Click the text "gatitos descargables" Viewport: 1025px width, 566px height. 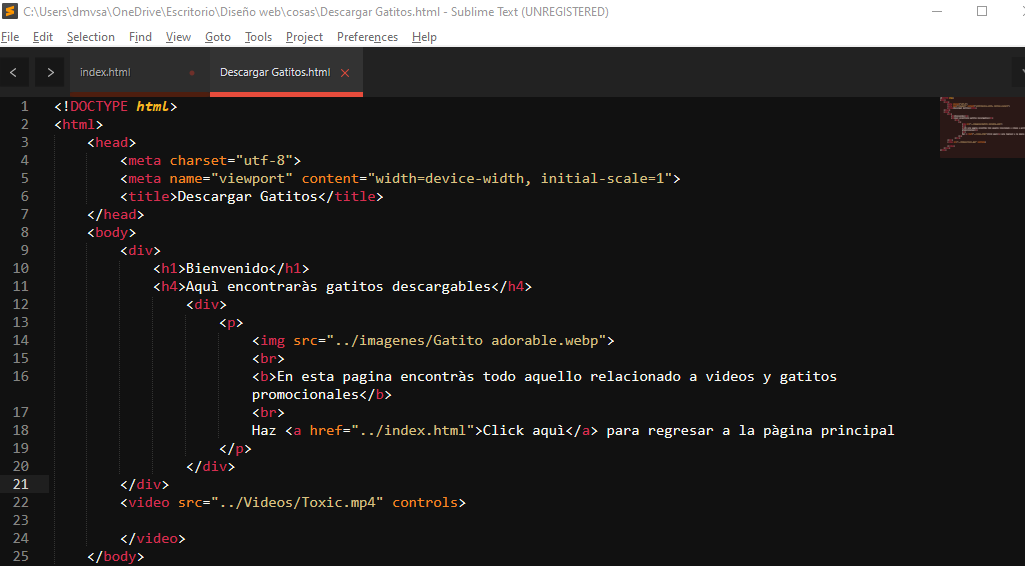coord(409,286)
